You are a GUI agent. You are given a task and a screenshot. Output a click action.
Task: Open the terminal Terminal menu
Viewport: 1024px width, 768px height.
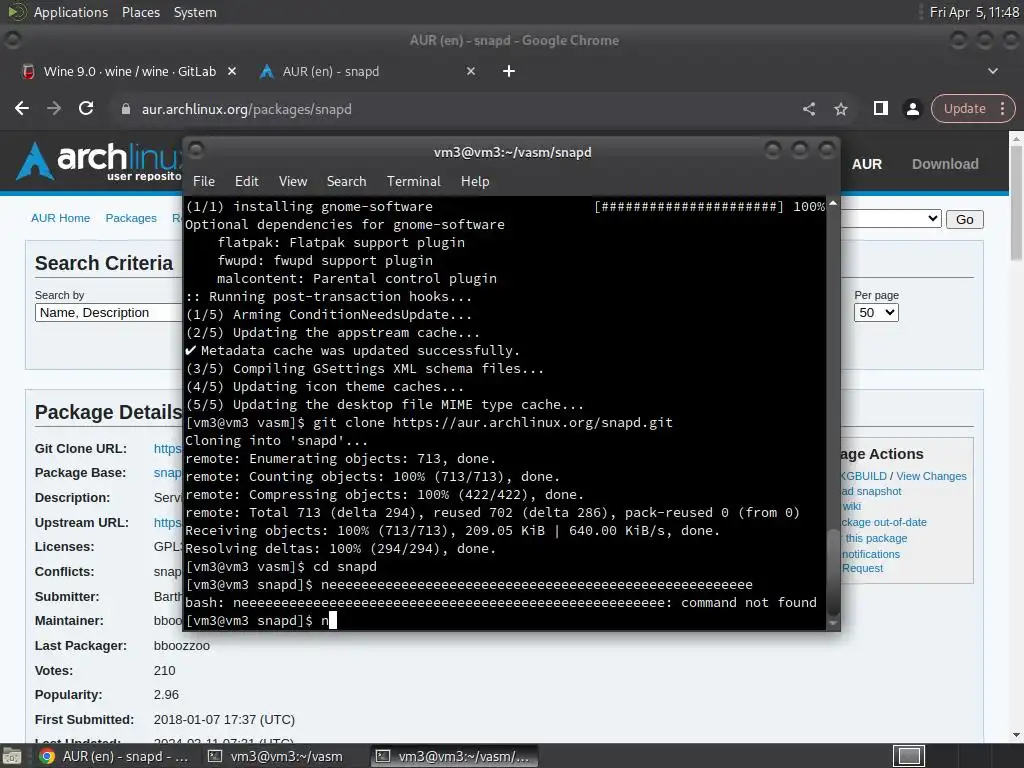click(413, 181)
